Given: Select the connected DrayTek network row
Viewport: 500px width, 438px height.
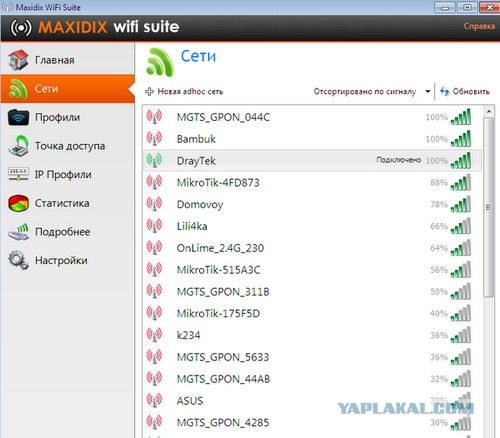Looking at the screenshot, I should (x=312, y=160).
